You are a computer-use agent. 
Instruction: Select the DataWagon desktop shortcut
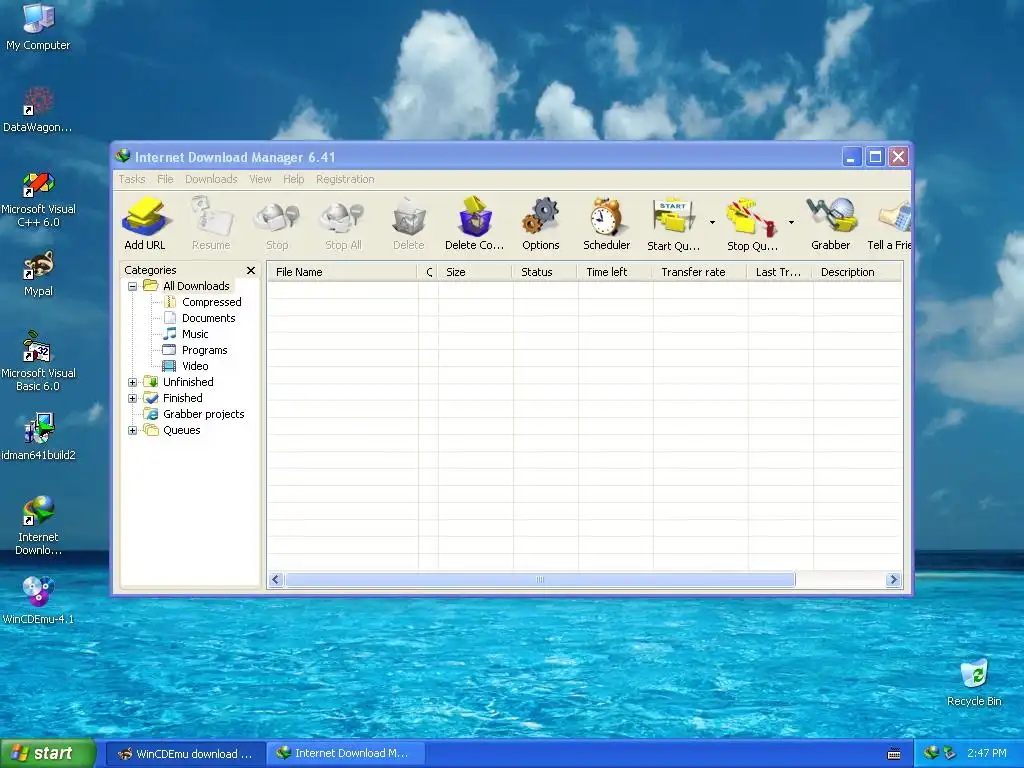[38, 109]
